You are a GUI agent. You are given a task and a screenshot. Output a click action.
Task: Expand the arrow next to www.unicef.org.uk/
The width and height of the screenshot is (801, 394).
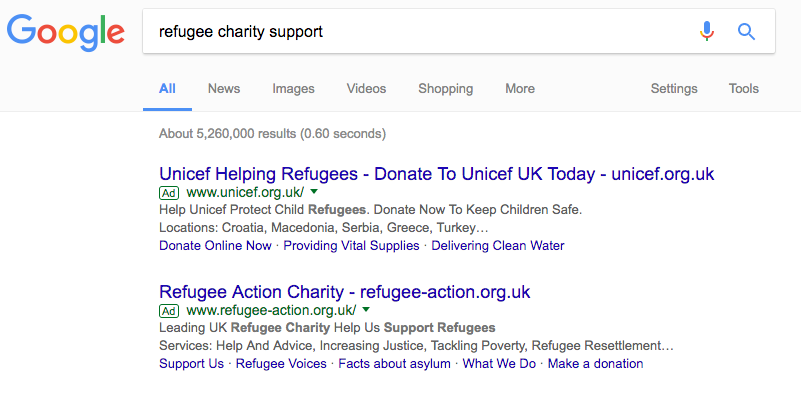pyautogui.click(x=314, y=192)
